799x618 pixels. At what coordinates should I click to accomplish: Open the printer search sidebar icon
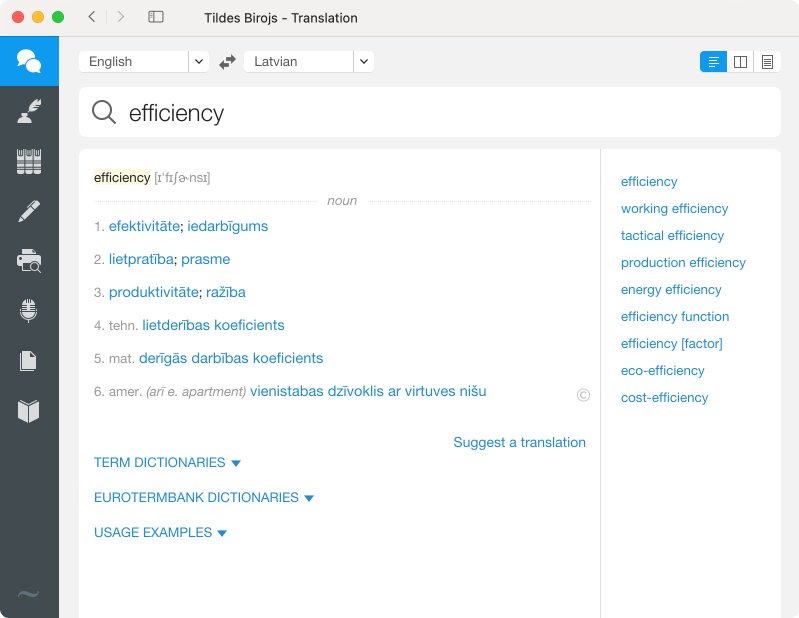(x=29, y=261)
